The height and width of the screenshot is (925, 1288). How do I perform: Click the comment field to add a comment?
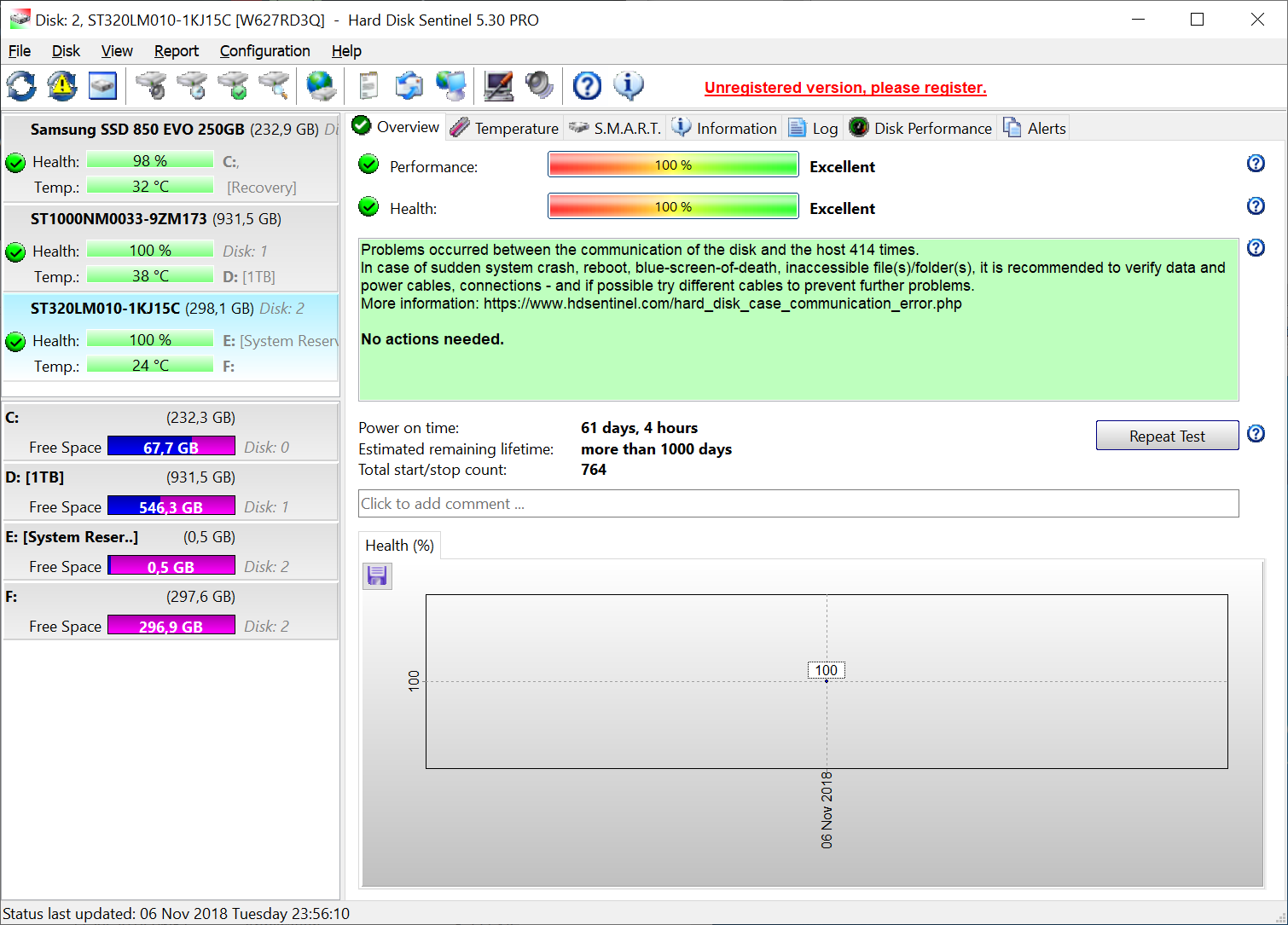(x=798, y=503)
